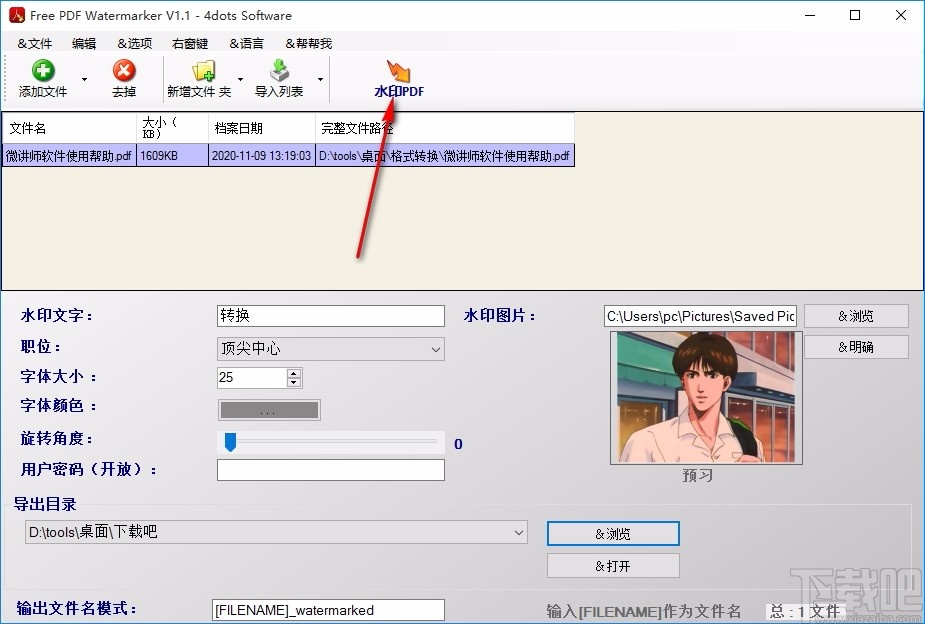Open the 编辑 menu
The width and height of the screenshot is (925, 624).
pos(84,44)
